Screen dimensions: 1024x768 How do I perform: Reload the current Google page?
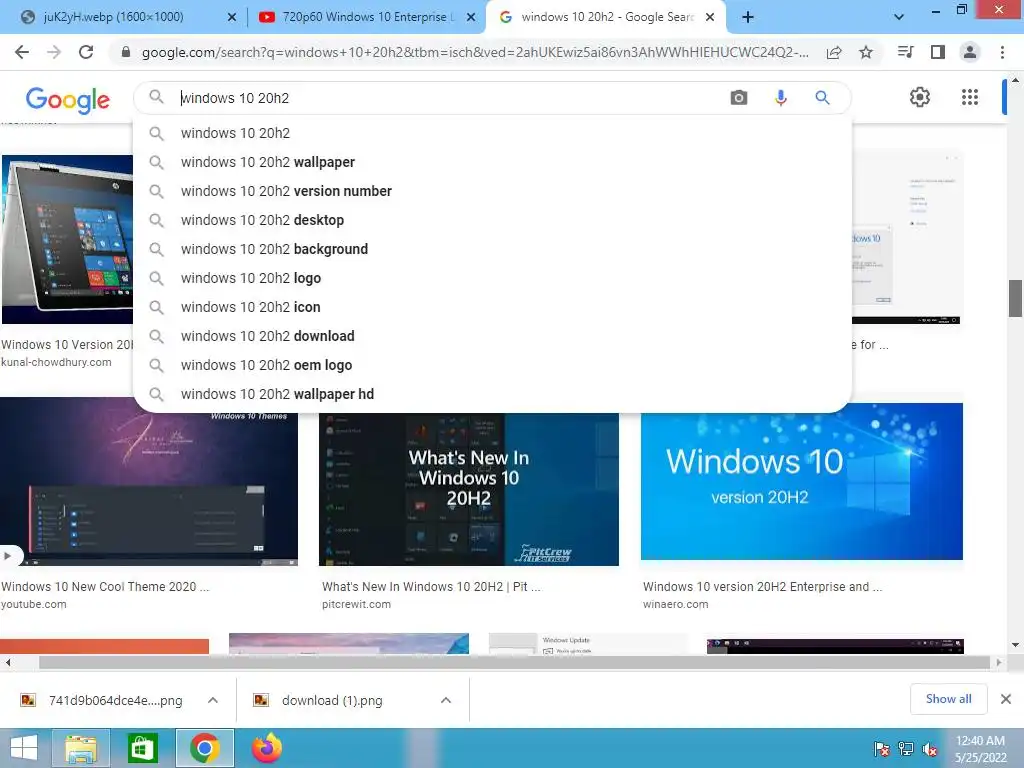tap(86, 52)
